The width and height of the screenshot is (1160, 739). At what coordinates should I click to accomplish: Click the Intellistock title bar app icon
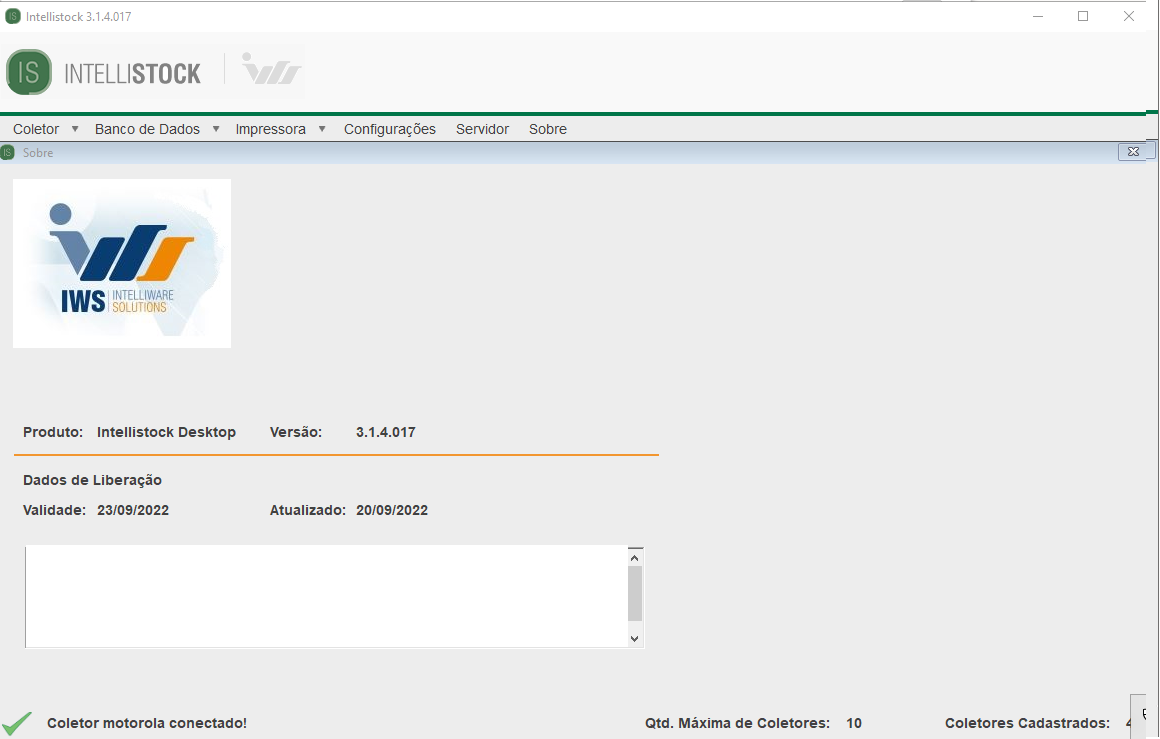(x=13, y=16)
